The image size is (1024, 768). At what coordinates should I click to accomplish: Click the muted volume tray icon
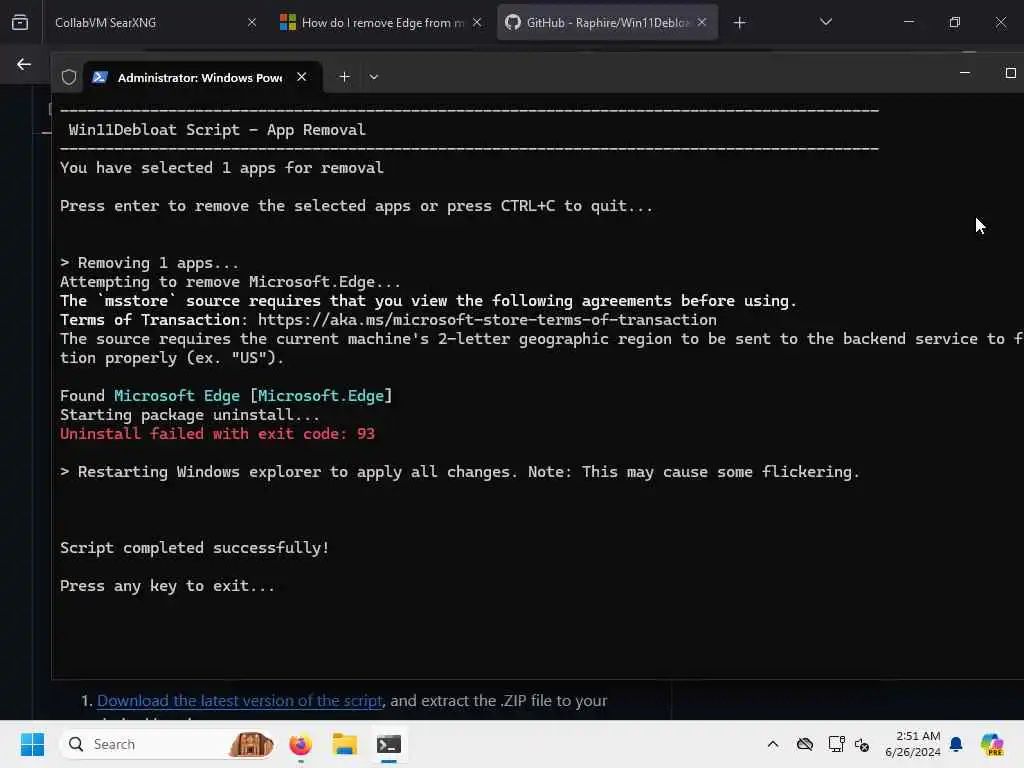[862, 744]
